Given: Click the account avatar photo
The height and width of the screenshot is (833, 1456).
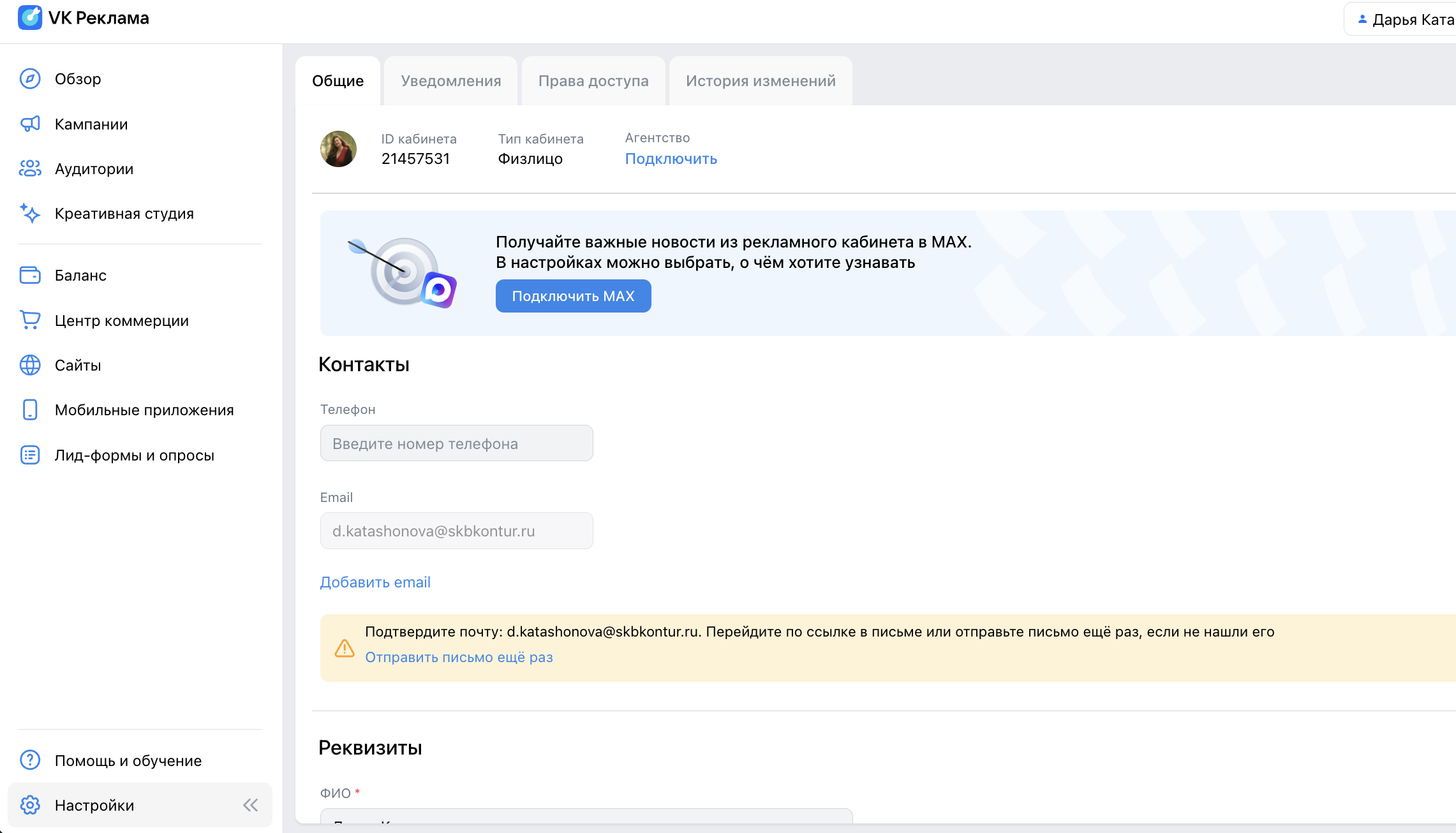Looking at the screenshot, I should tap(338, 149).
